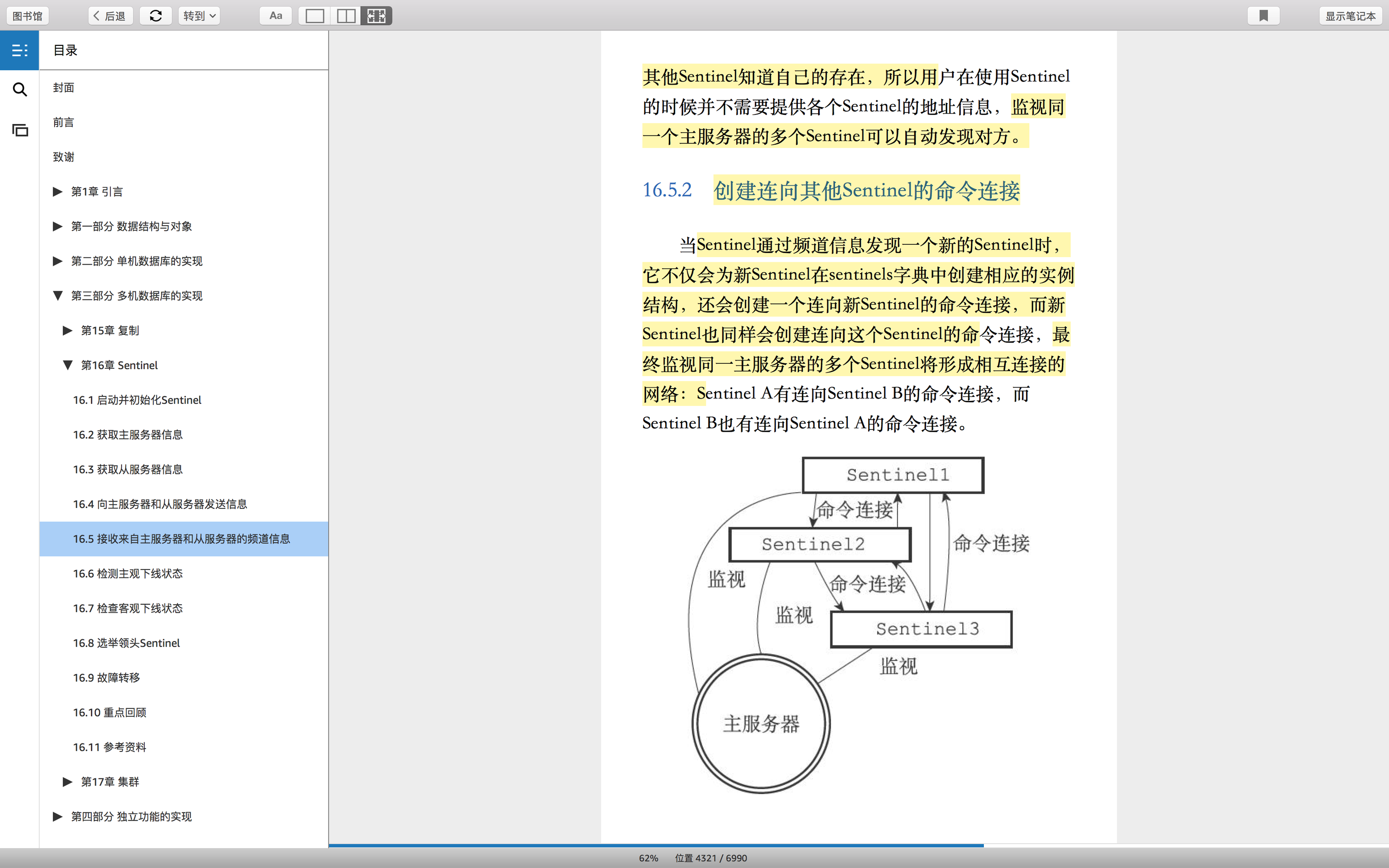Open the Aa font settings
Screen dimensions: 1389x868
point(276,16)
